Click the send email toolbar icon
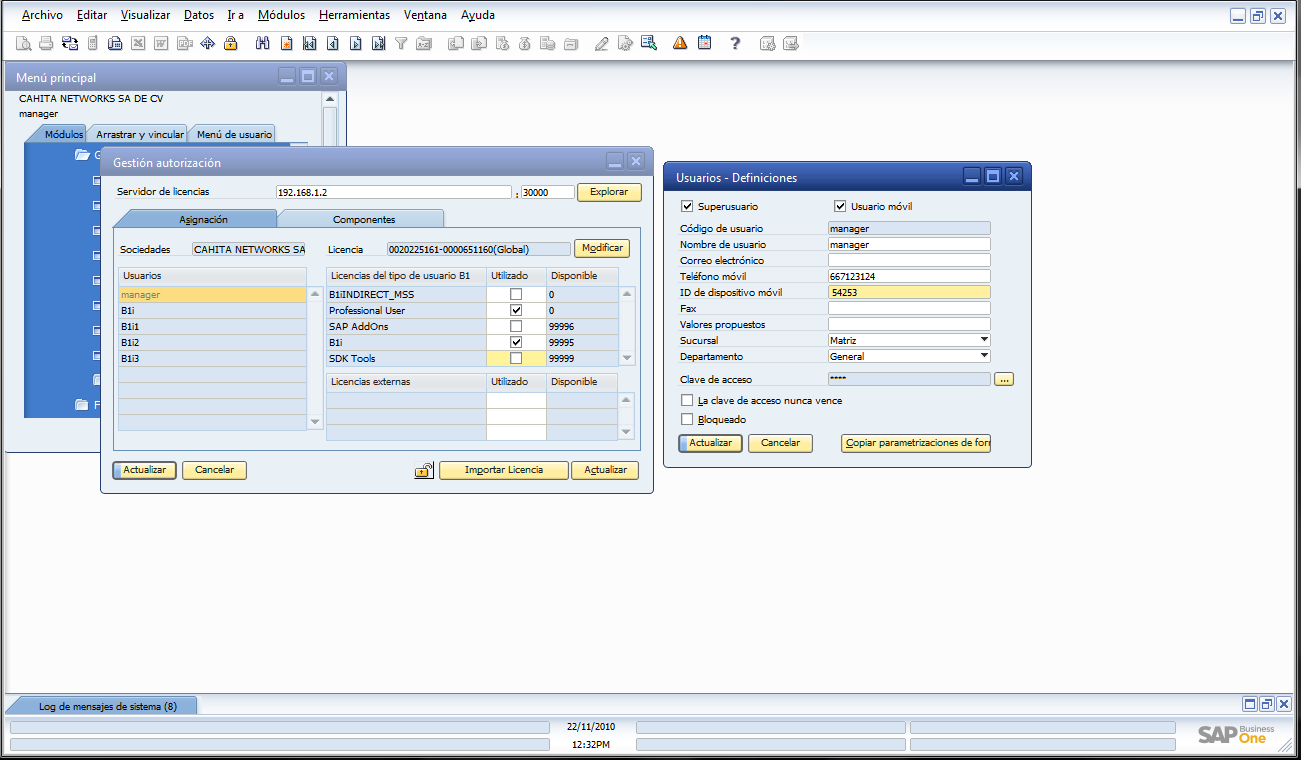 (69, 43)
